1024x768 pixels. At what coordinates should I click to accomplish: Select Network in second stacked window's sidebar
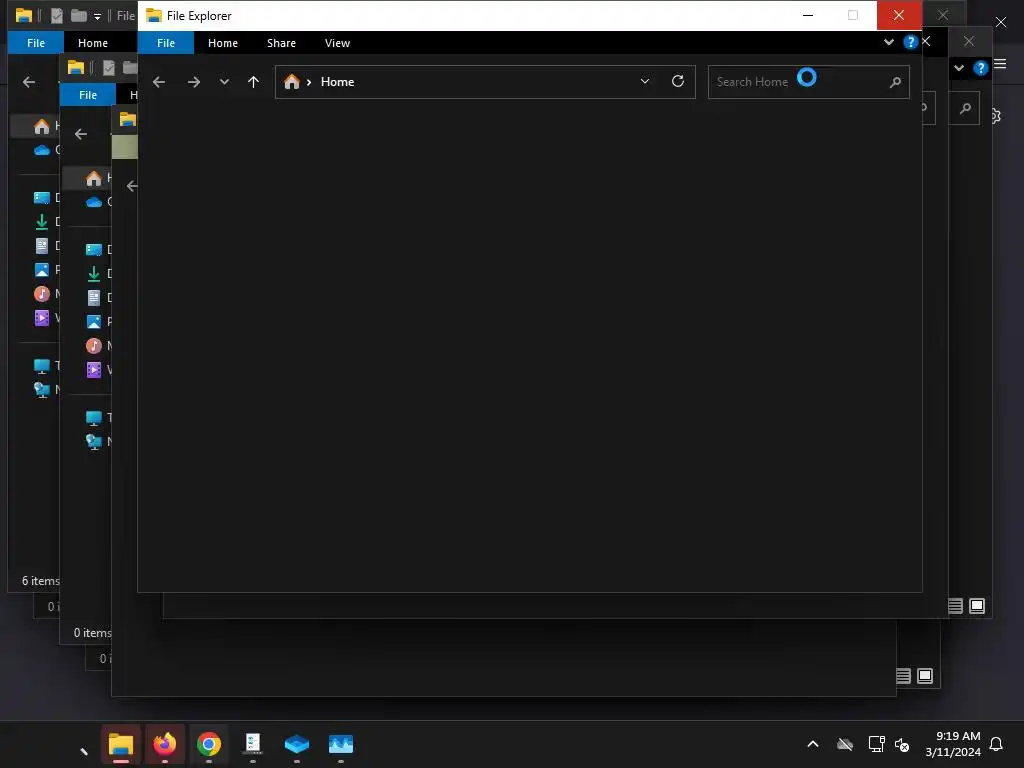[x=94, y=442]
